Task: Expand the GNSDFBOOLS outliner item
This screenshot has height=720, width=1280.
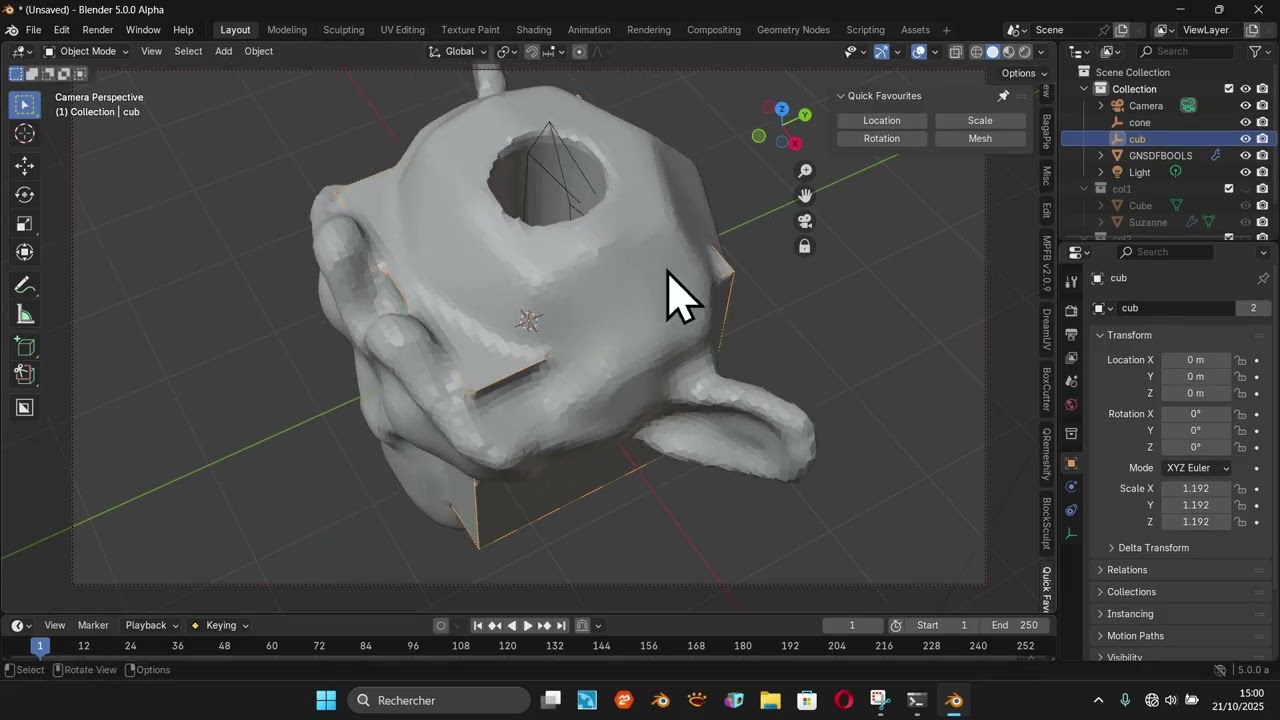Action: click(1101, 156)
